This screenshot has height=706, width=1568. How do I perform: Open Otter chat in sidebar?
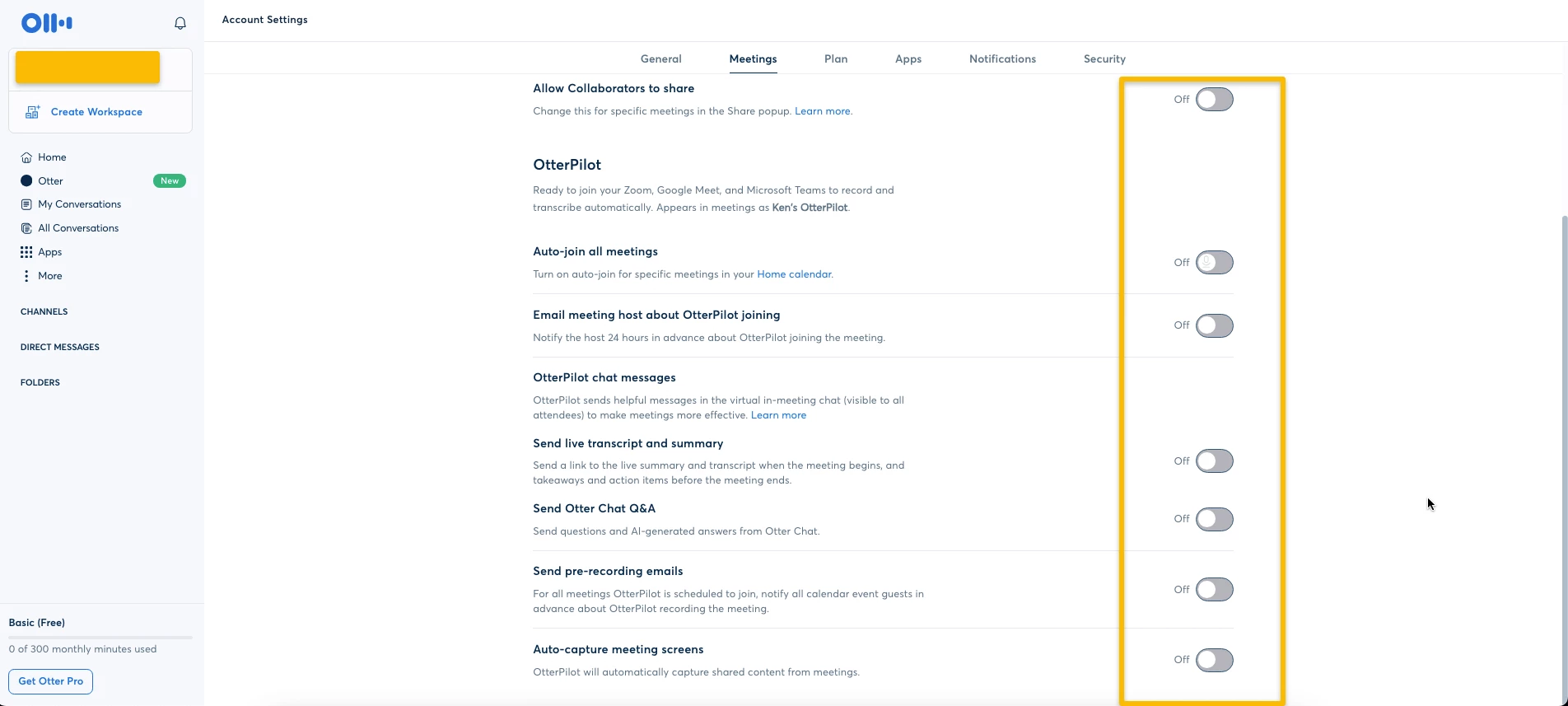[x=50, y=181]
